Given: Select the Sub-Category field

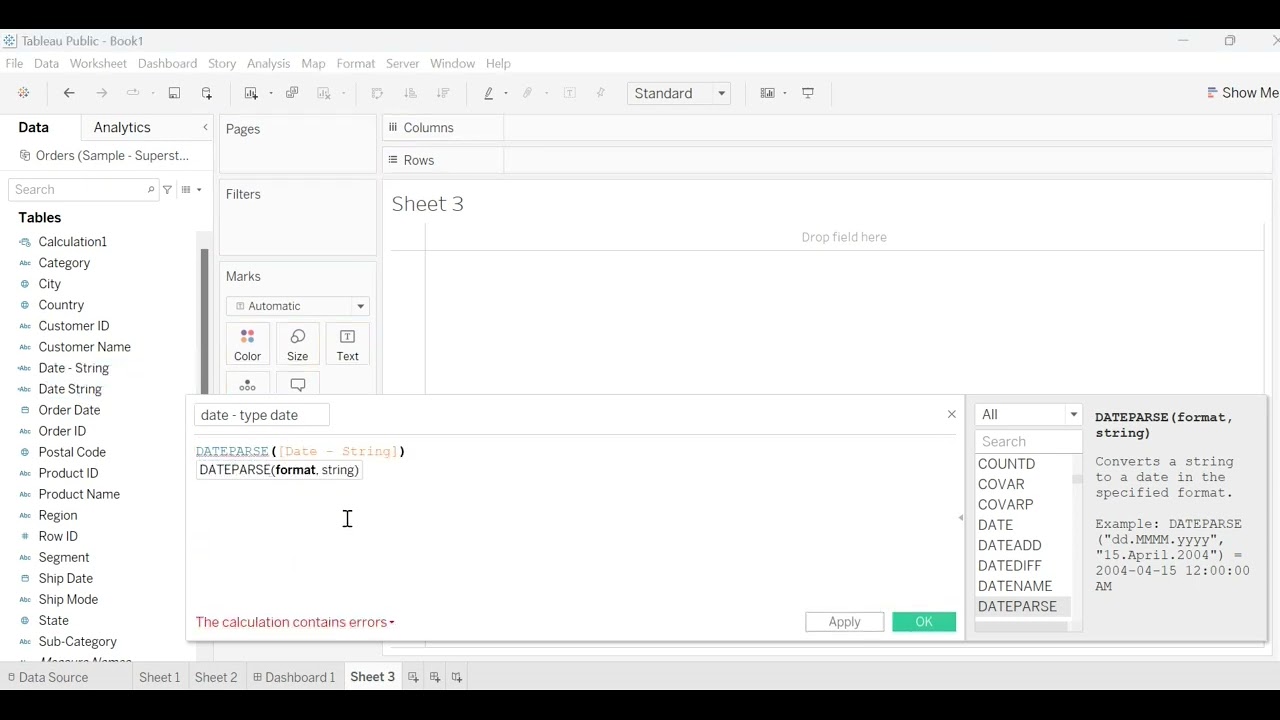Looking at the screenshot, I should click(x=77, y=642).
